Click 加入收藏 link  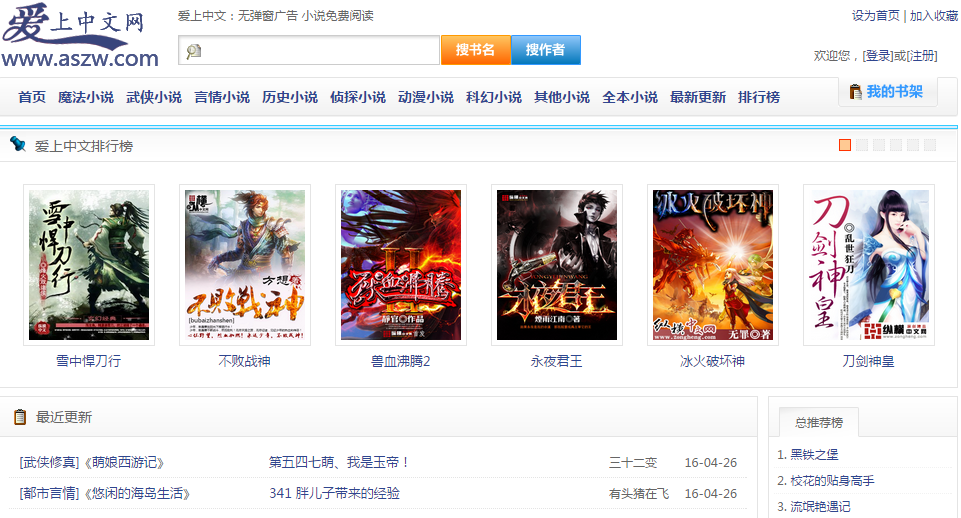(x=934, y=16)
